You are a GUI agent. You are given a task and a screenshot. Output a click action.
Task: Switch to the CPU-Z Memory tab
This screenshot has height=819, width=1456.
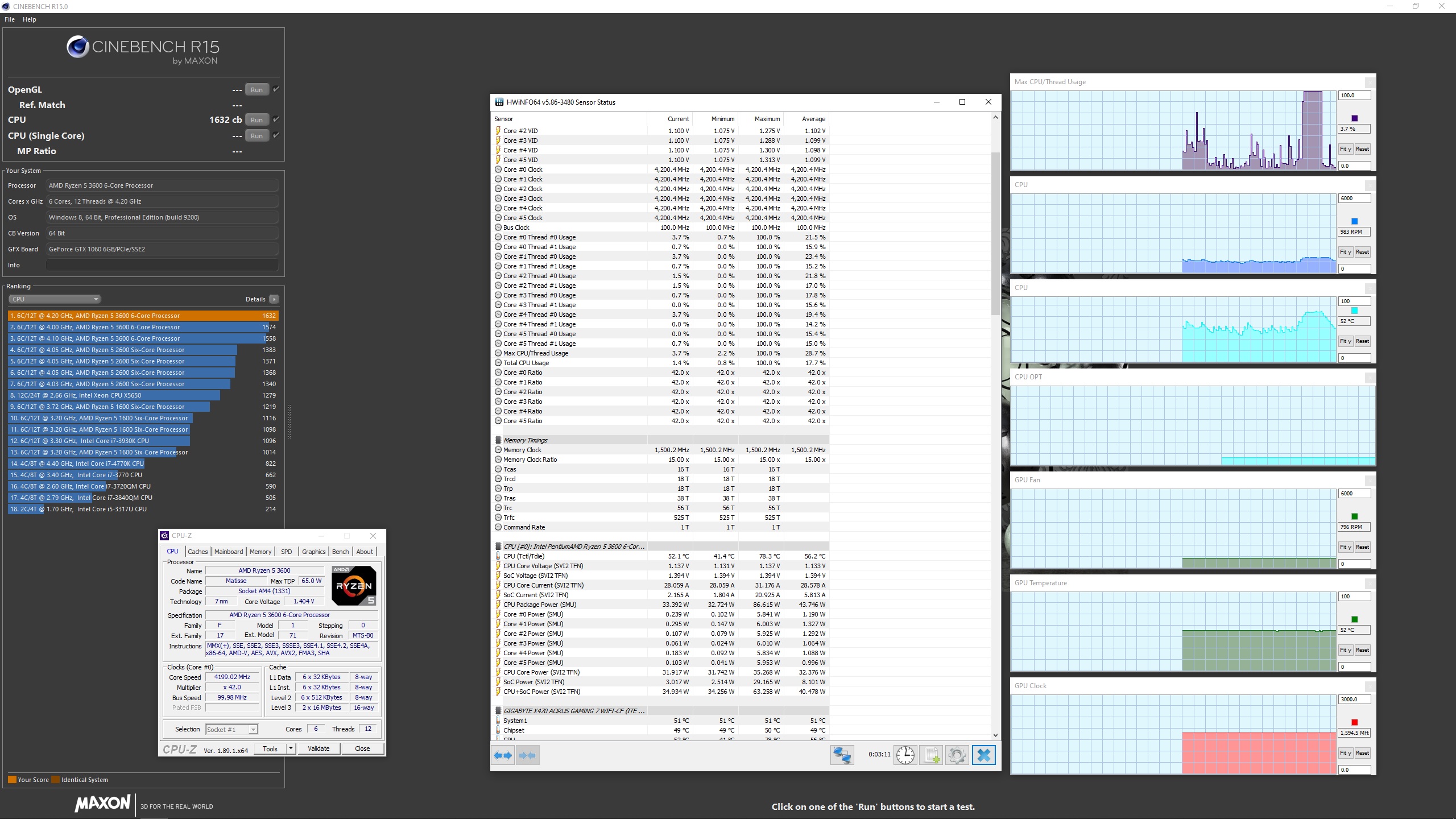pyautogui.click(x=260, y=552)
